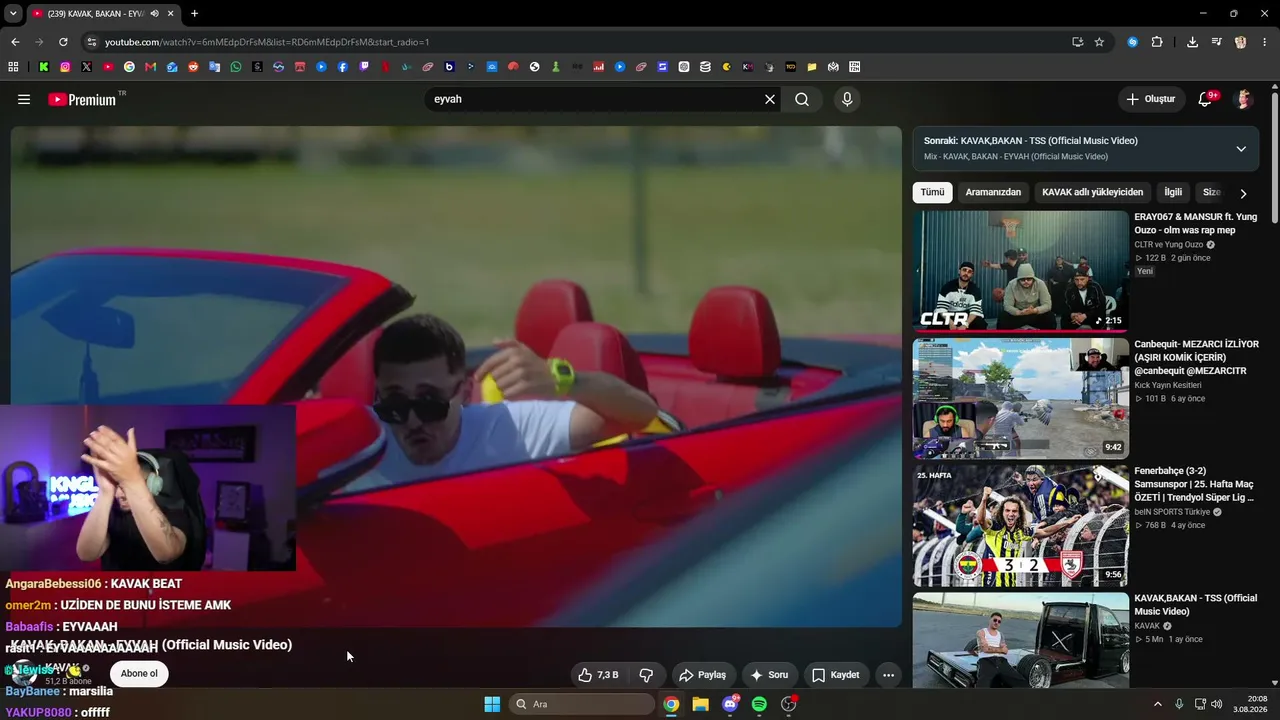Open the Shazam extension icon

click(1132, 42)
